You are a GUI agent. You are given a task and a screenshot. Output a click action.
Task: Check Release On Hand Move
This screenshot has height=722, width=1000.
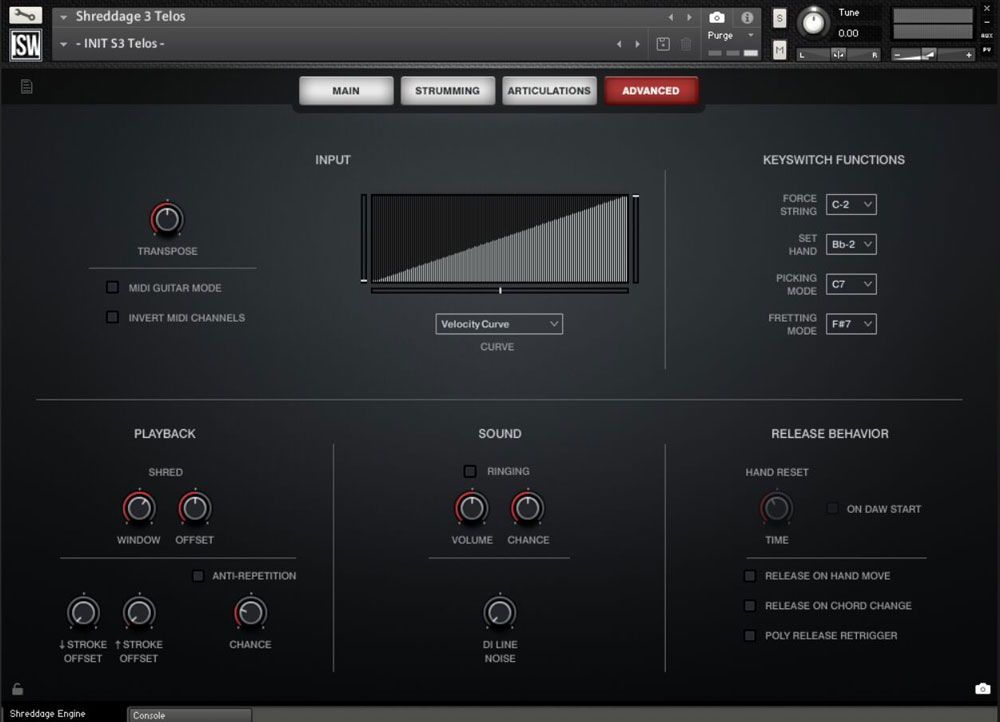[x=750, y=576]
